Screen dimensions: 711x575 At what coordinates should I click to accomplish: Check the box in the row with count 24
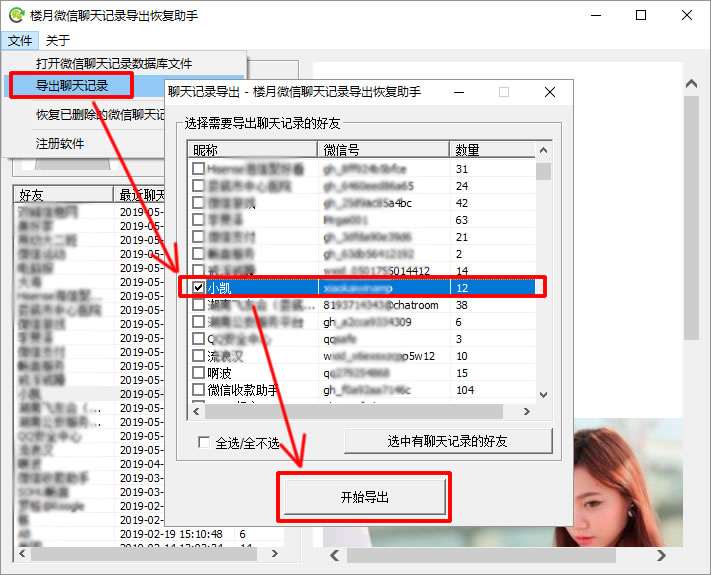click(198, 185)
